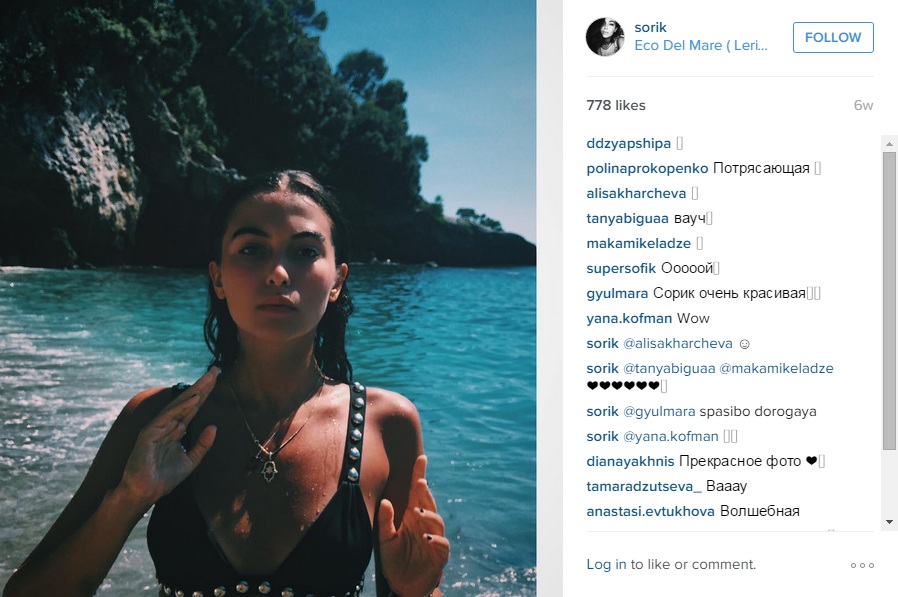Open the sorik username in post header

pyautogui.click(x=651, y=28)
